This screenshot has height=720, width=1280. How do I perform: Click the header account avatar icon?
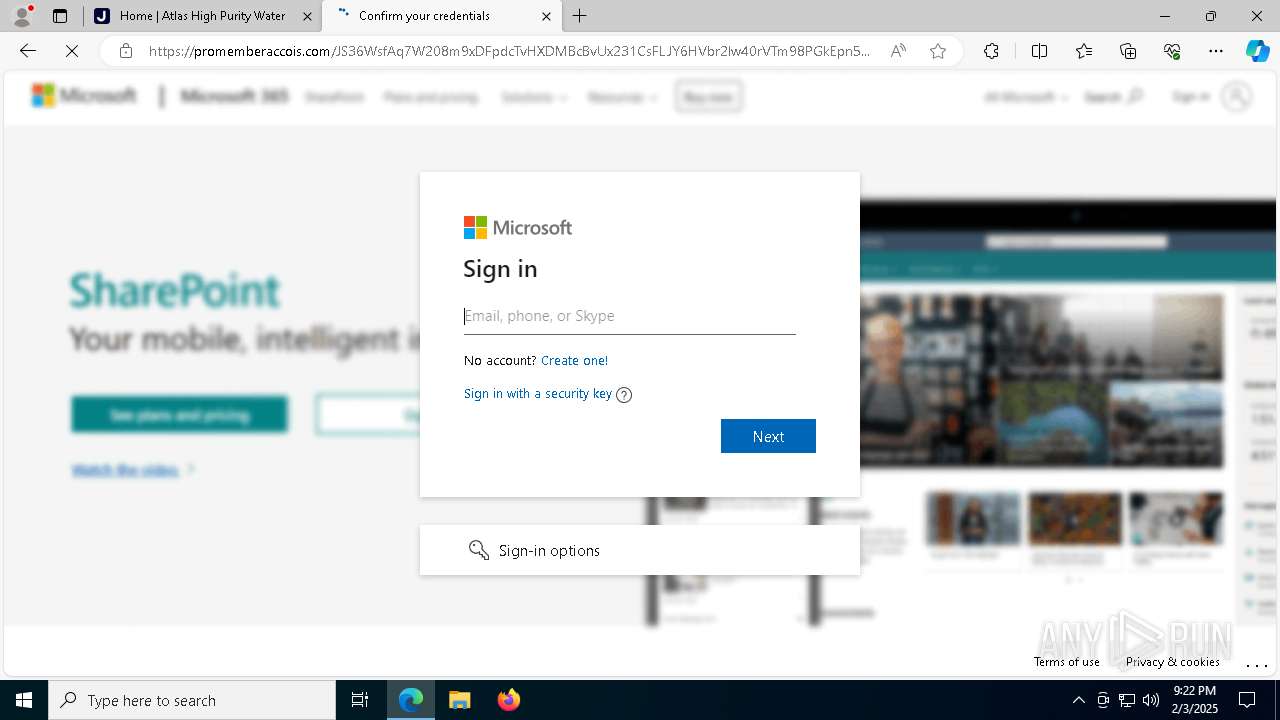1237,96
